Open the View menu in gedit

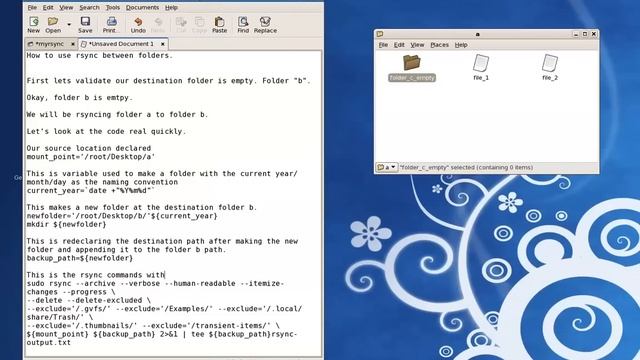(66, 7)
